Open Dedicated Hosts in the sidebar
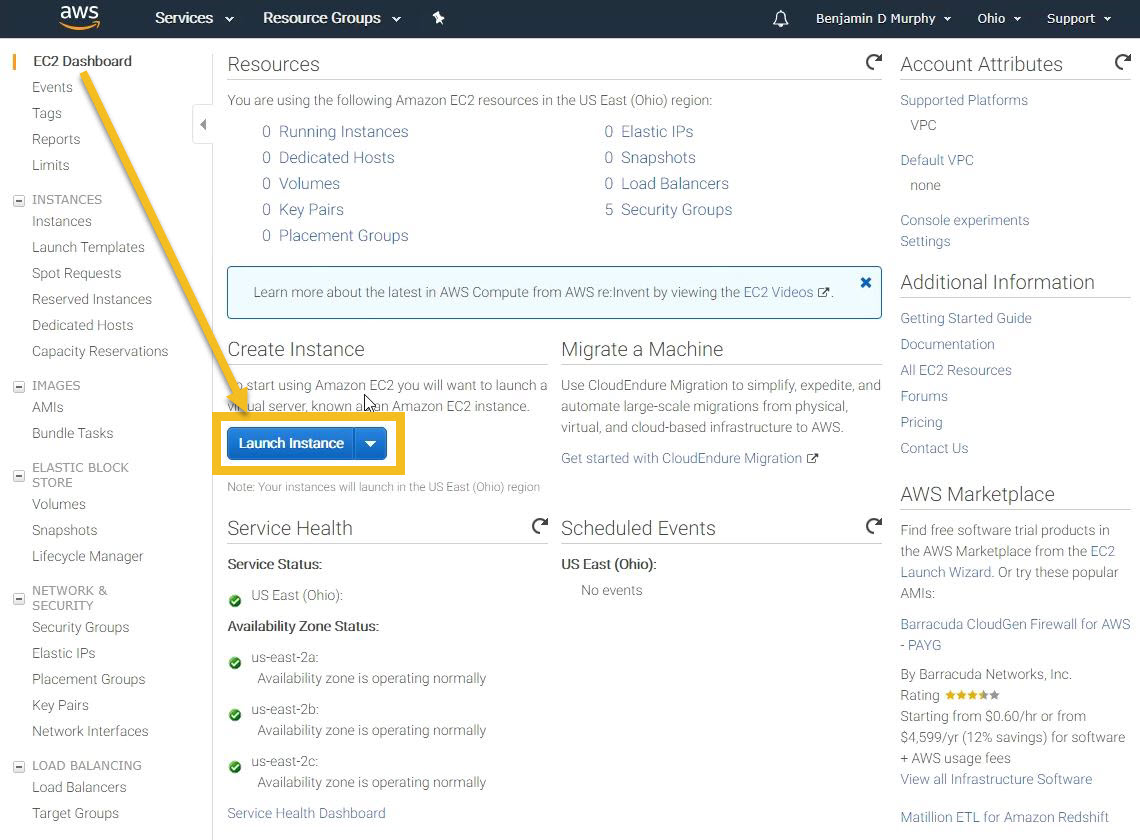1140x840 pixels. click(82, 325)
